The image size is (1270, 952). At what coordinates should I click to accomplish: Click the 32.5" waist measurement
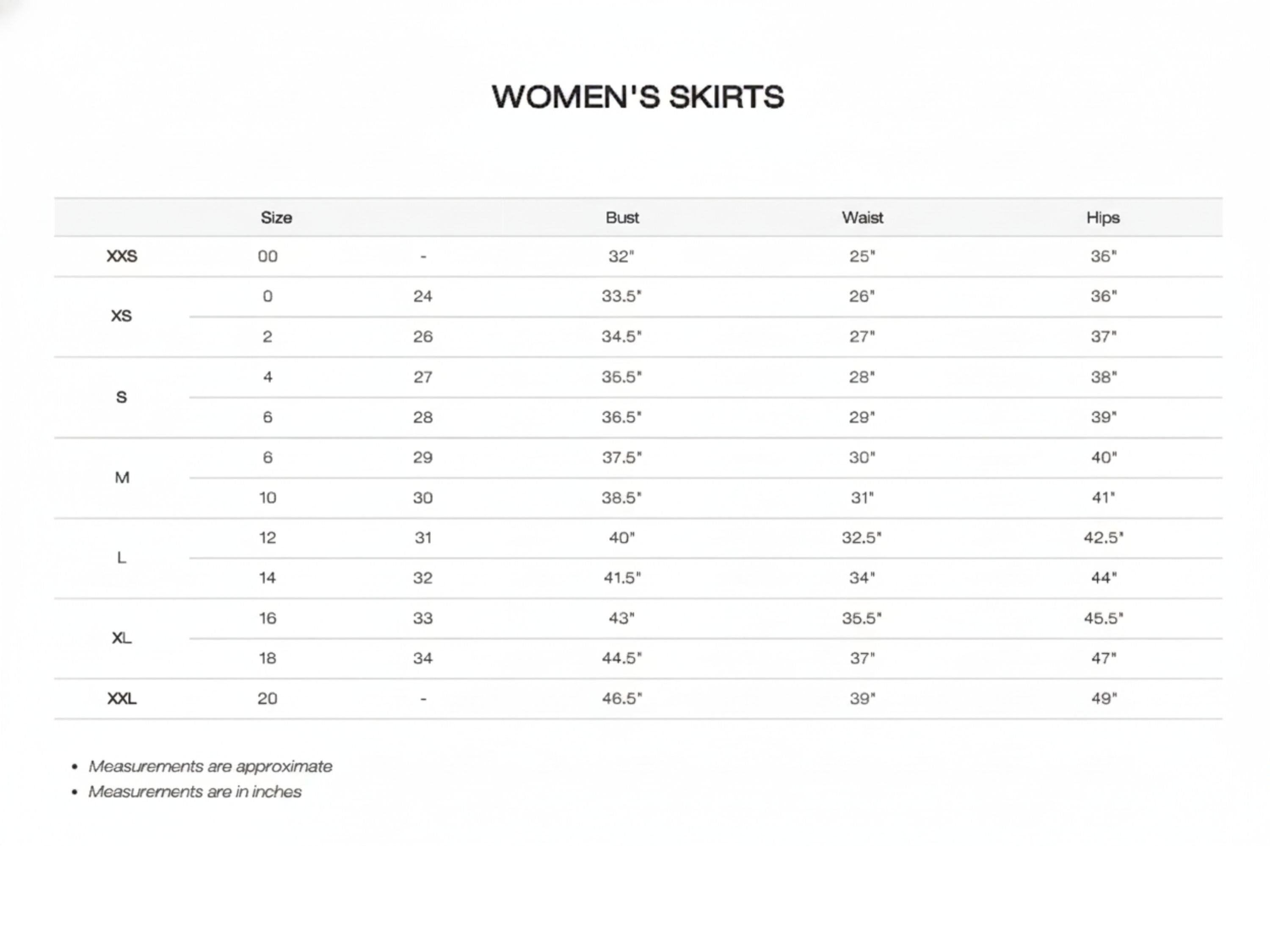coord(862,538)
